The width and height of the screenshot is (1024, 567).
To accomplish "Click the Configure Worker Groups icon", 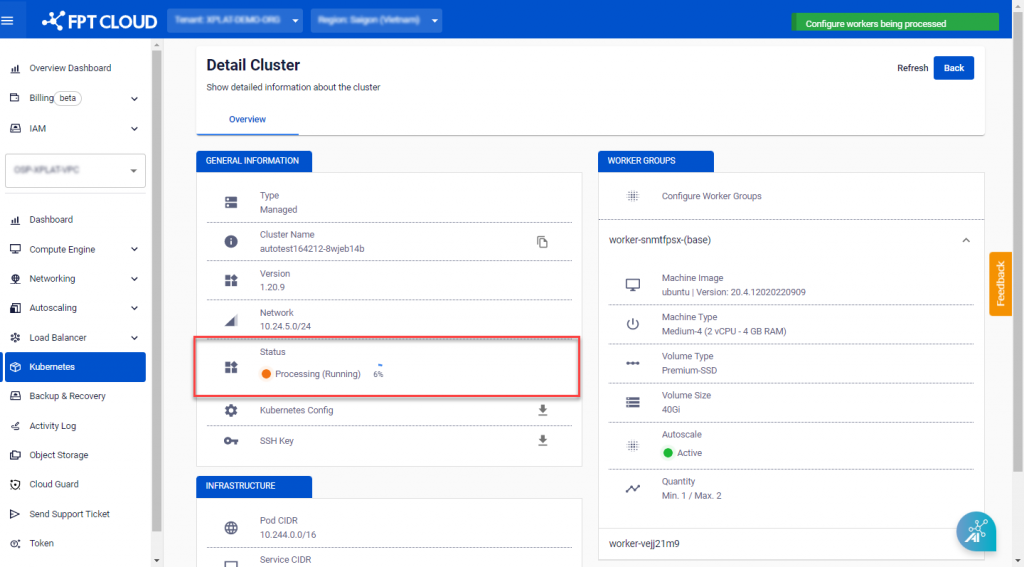I will [632, 196].
